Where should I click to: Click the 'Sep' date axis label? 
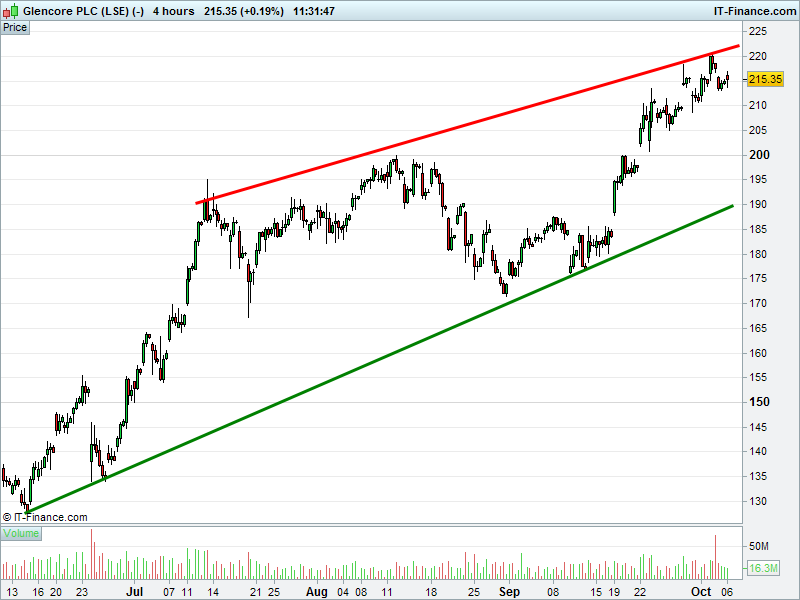(x=509, y=592)
